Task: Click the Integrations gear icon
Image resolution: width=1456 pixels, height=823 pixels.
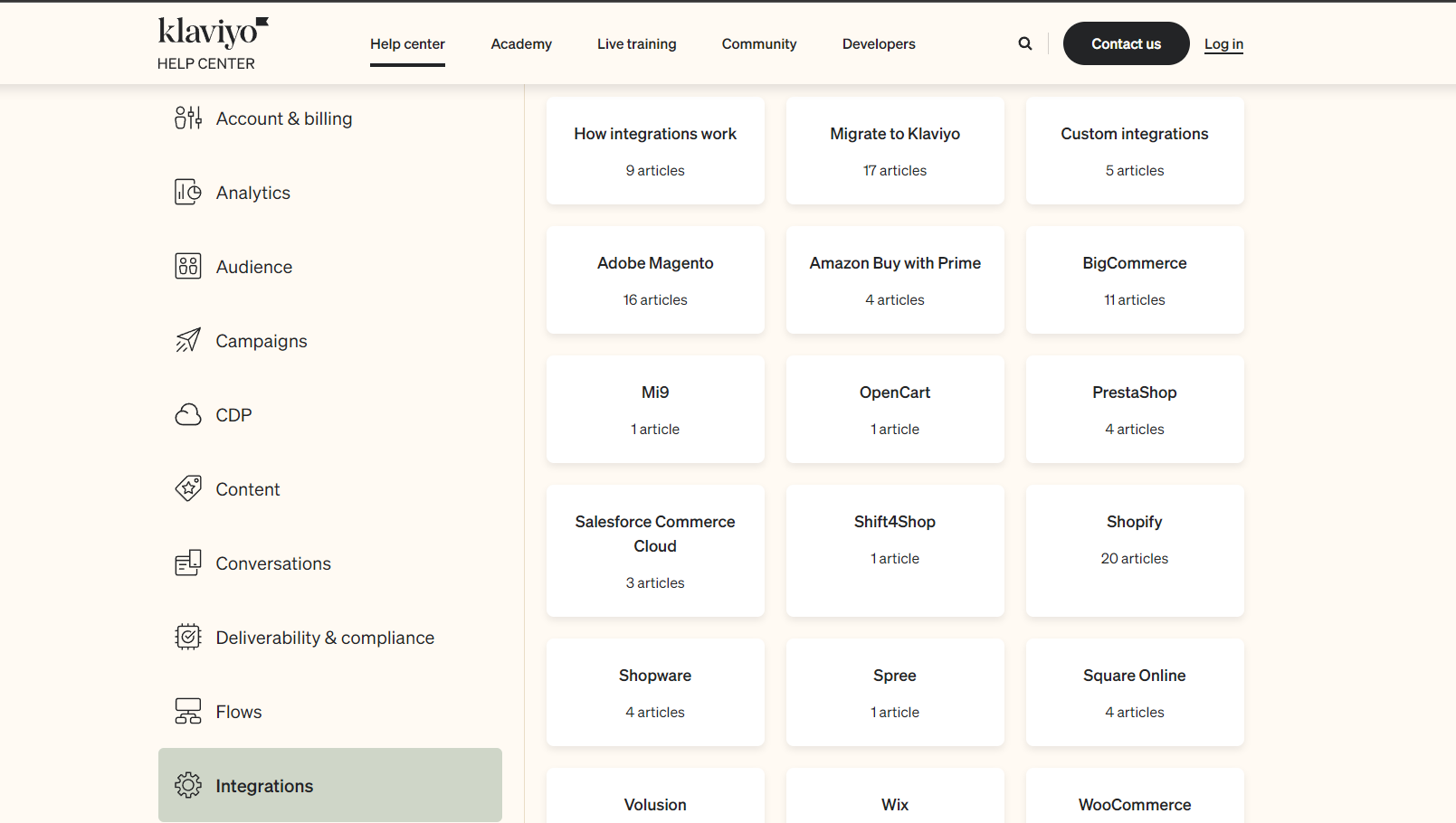Action: coord(188,785)
